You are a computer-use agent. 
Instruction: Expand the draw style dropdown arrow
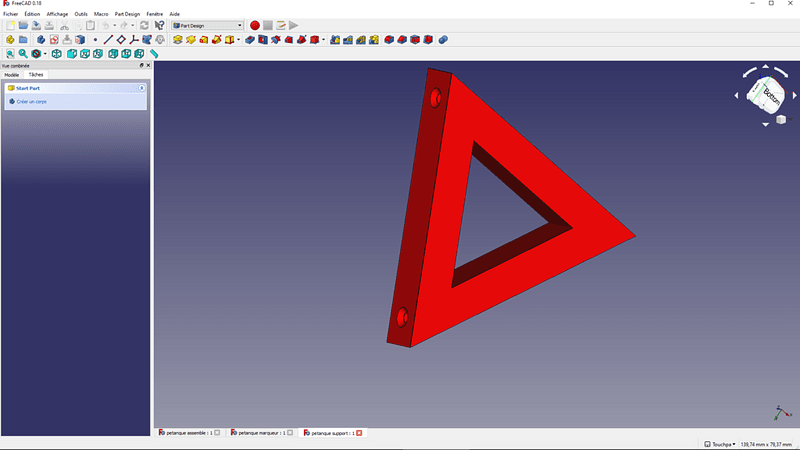[x=45, y=54]
